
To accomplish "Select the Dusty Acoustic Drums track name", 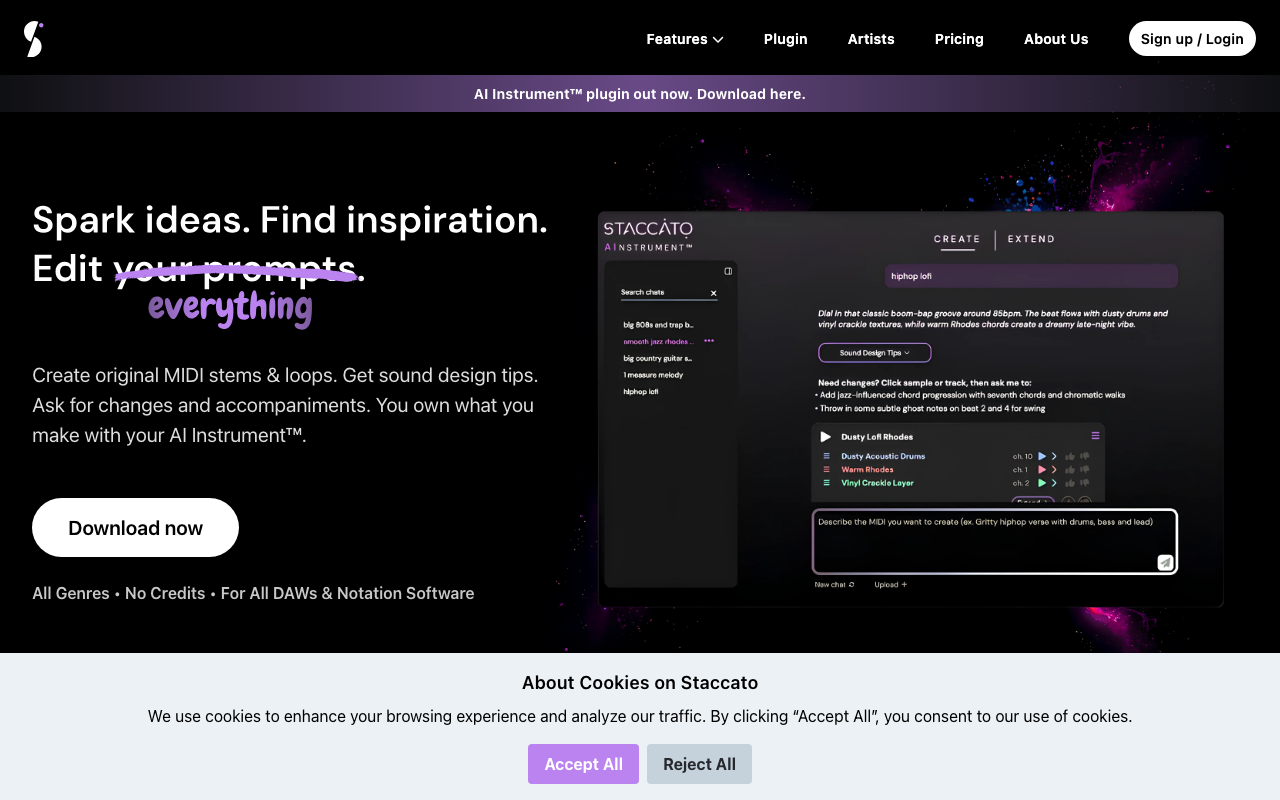I will (883, 456).
